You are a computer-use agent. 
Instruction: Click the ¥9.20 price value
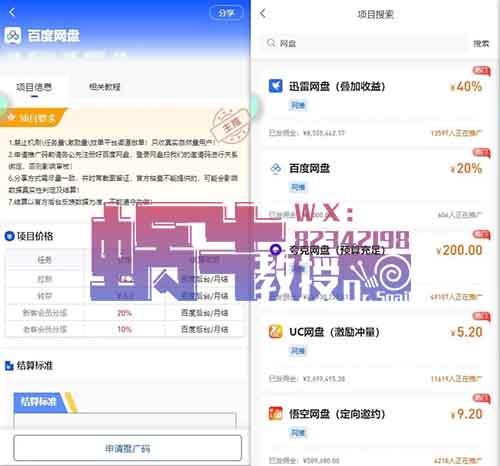[x=466, y=414]
